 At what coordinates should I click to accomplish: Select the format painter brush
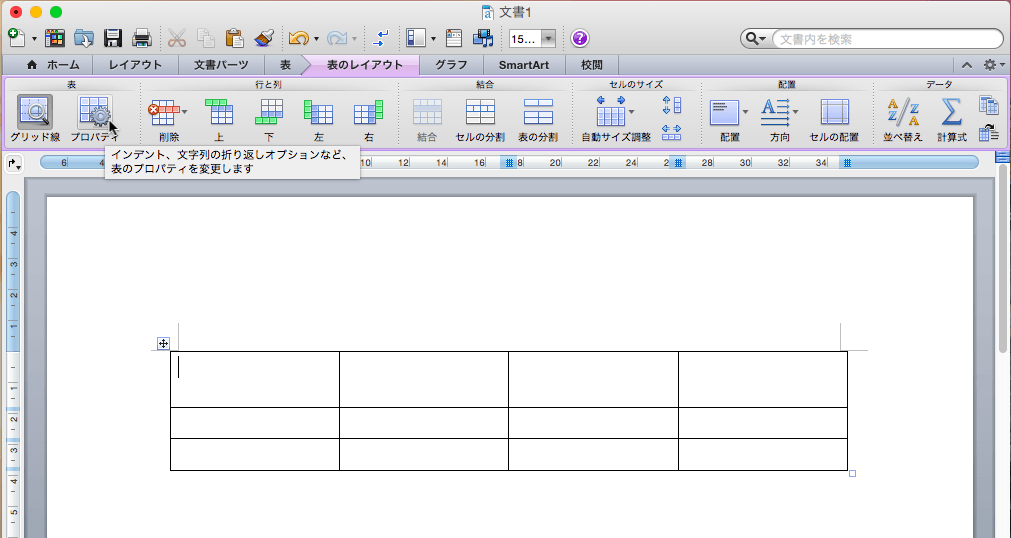click(263, 38)
